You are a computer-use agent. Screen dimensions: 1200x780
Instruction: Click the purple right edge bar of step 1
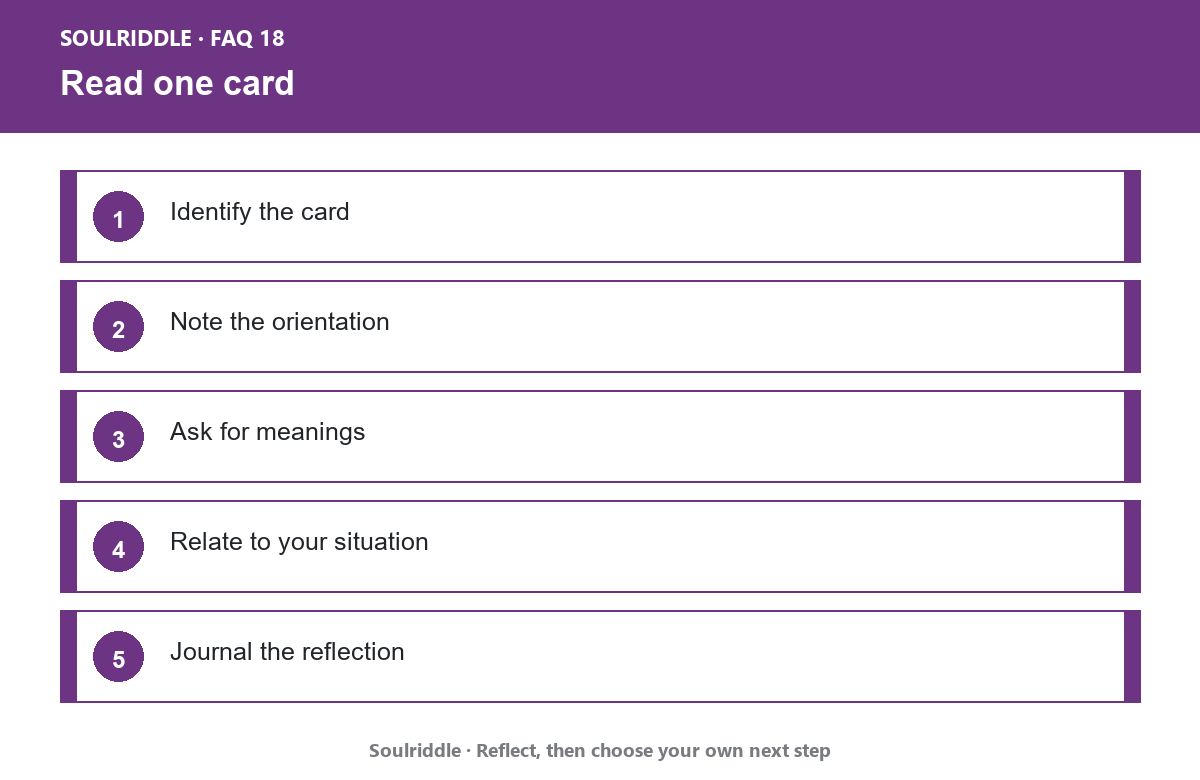tap(1132, 216)
